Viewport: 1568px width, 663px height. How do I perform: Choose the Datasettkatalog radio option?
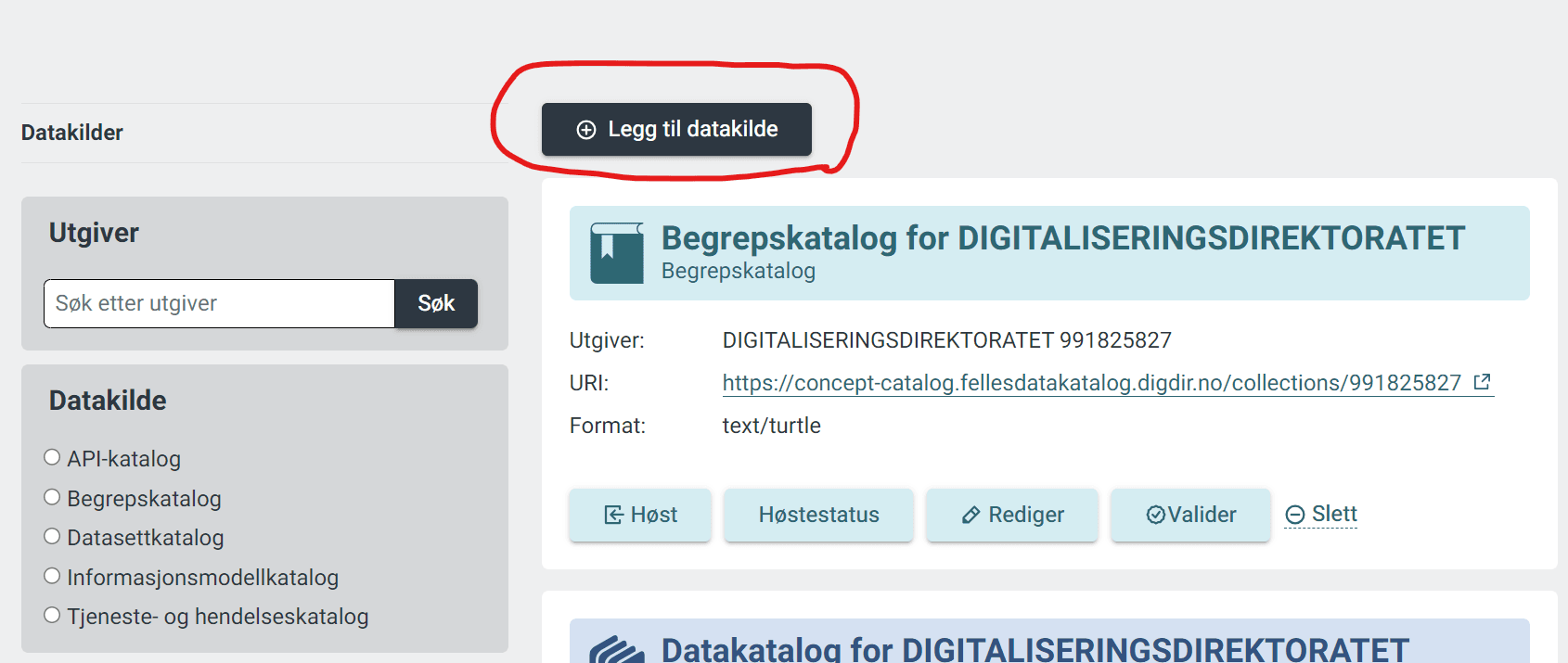point(52,536)
